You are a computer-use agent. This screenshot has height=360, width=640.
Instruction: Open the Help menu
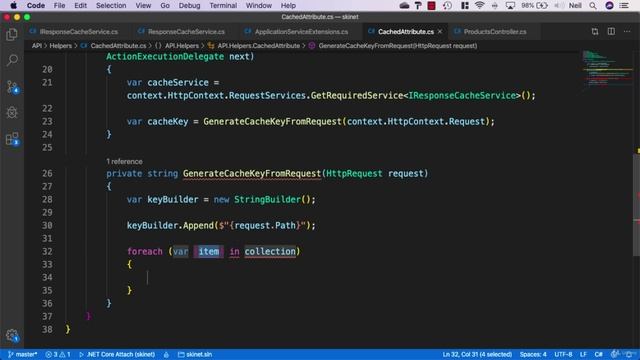coord(288,5)
